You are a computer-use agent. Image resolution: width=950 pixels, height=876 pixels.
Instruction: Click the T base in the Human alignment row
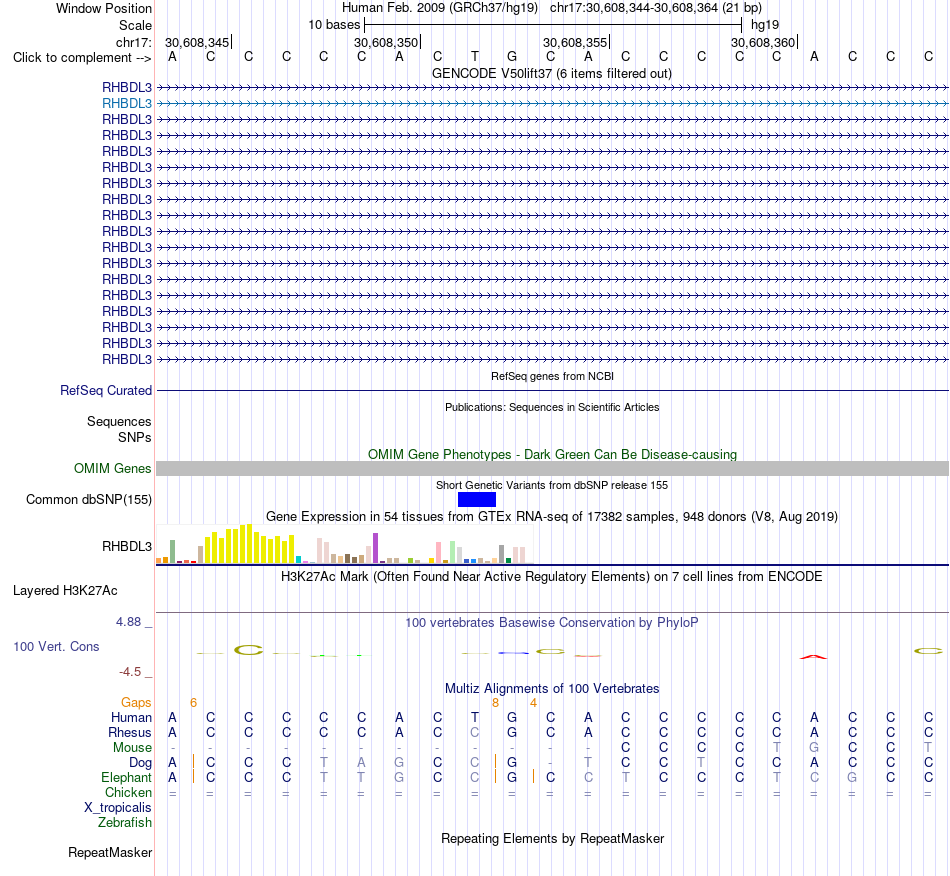click(475, 717)
